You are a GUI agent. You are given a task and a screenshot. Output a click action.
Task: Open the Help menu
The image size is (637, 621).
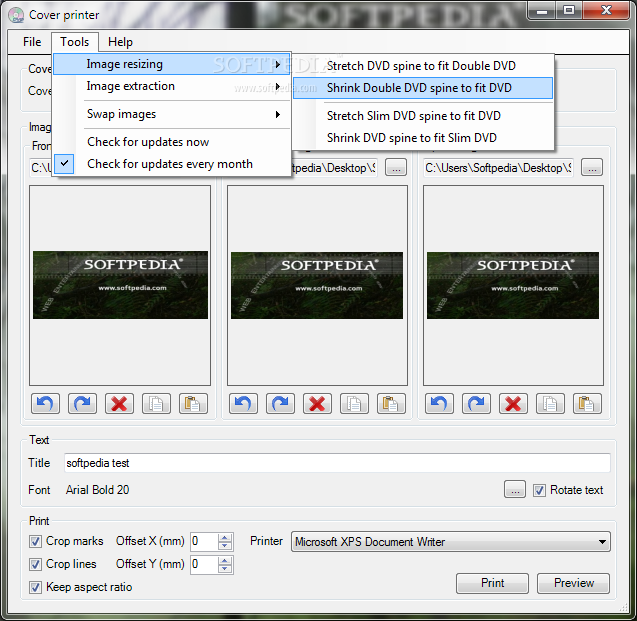pyautogui.click(x=120, y=42)
